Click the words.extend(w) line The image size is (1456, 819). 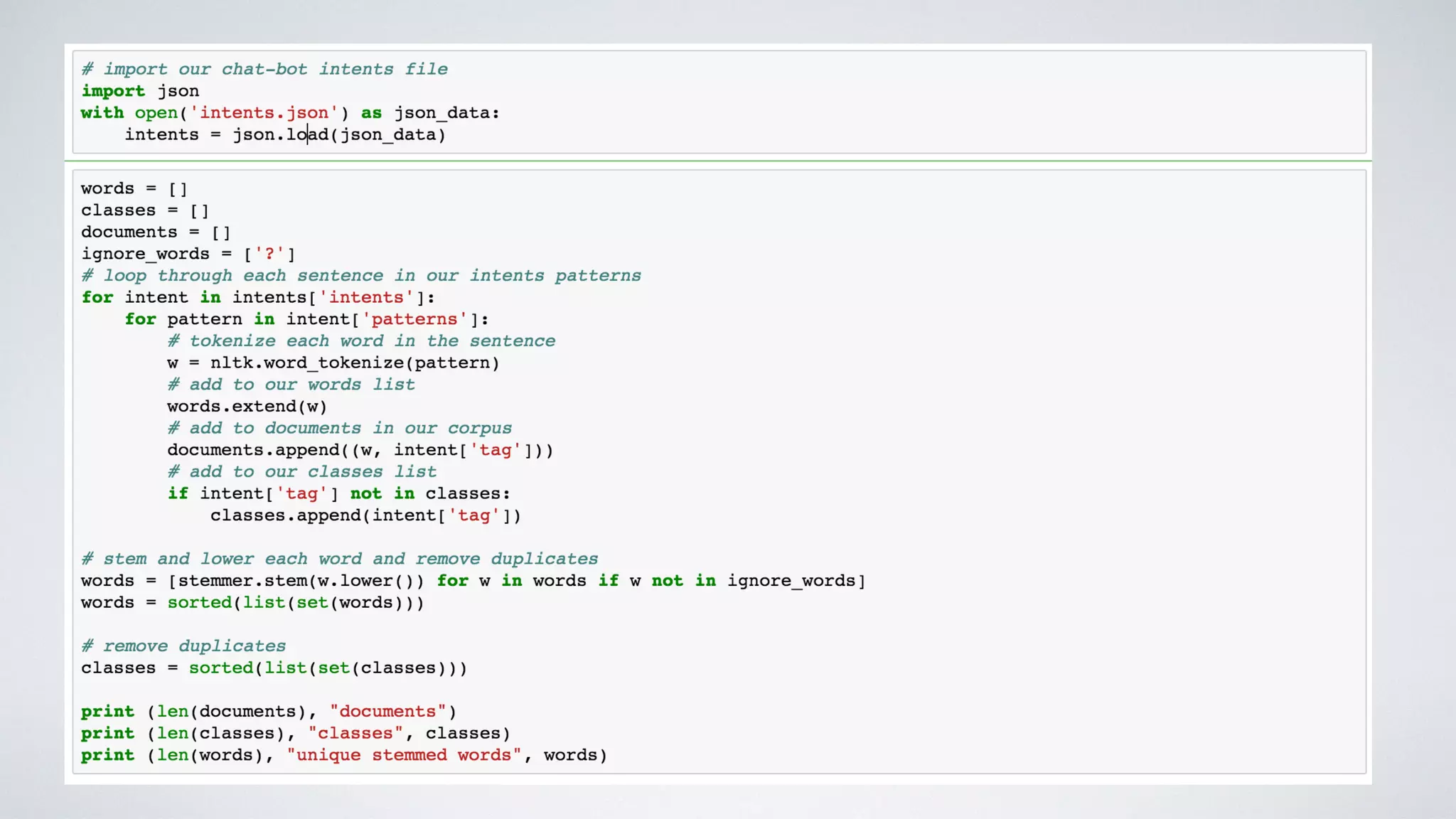[247, 407]
